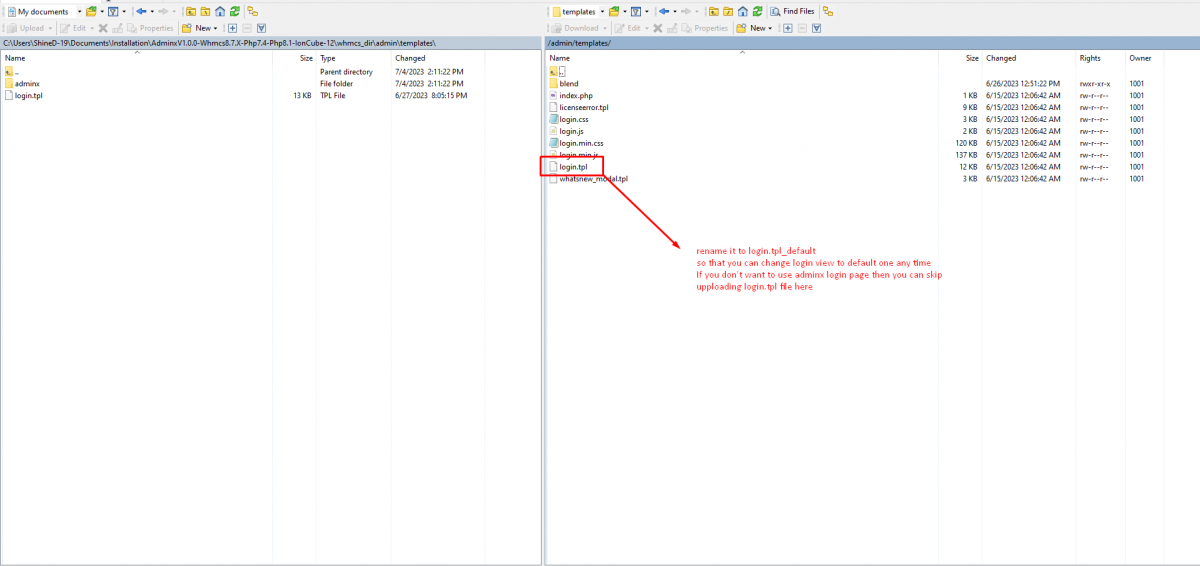Select login.tpl in the remote panel

coord(573,167)
